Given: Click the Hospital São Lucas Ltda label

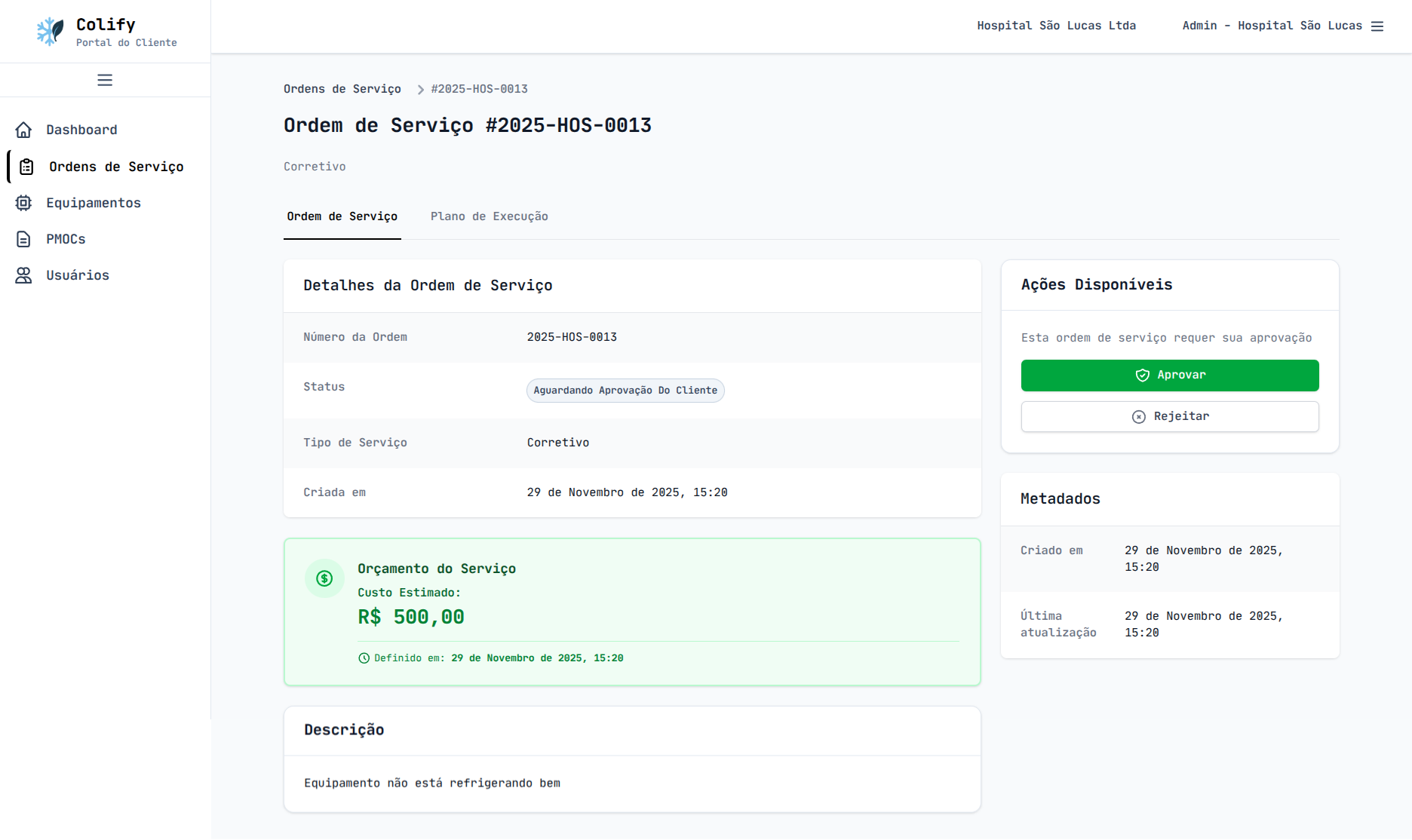Looking at the screenshot, I should [x=1056, y=26].
